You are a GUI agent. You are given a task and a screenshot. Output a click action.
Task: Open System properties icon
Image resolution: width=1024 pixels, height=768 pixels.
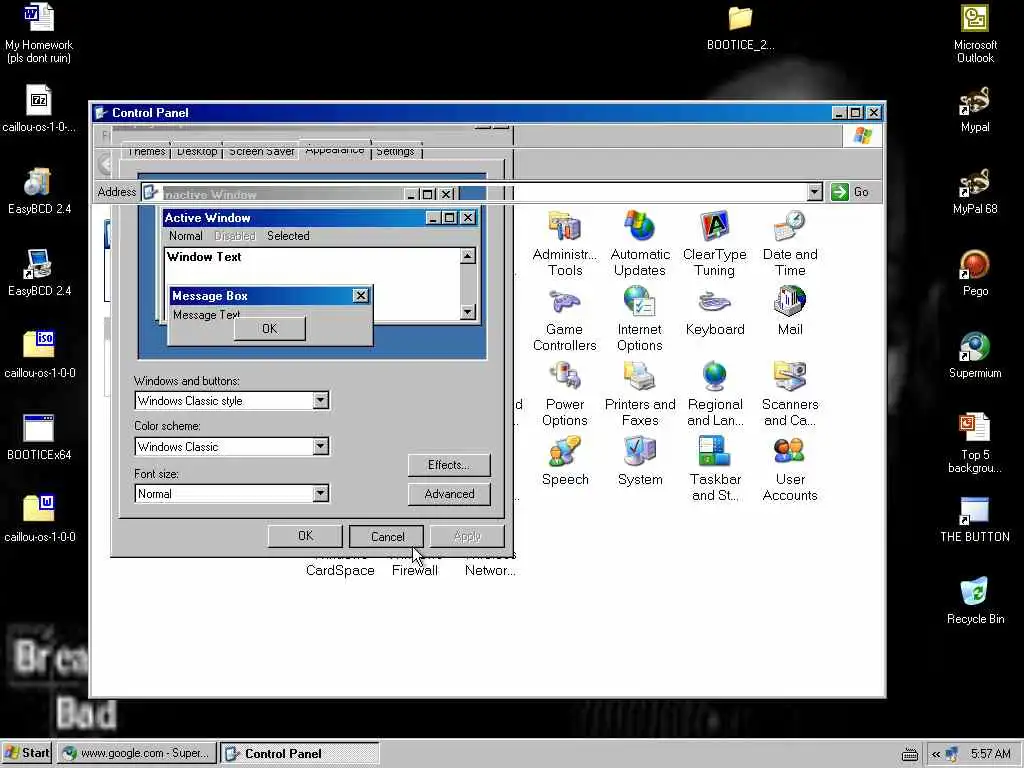[x=639, y=461]
